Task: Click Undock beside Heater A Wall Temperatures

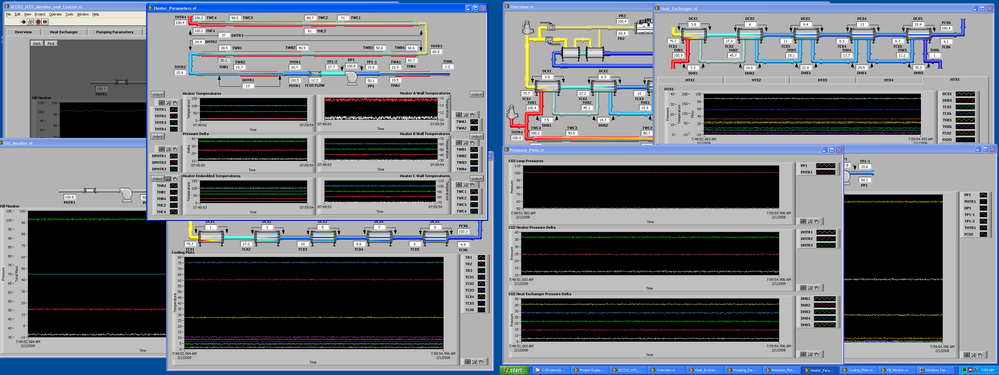Action: coord(477,94)
